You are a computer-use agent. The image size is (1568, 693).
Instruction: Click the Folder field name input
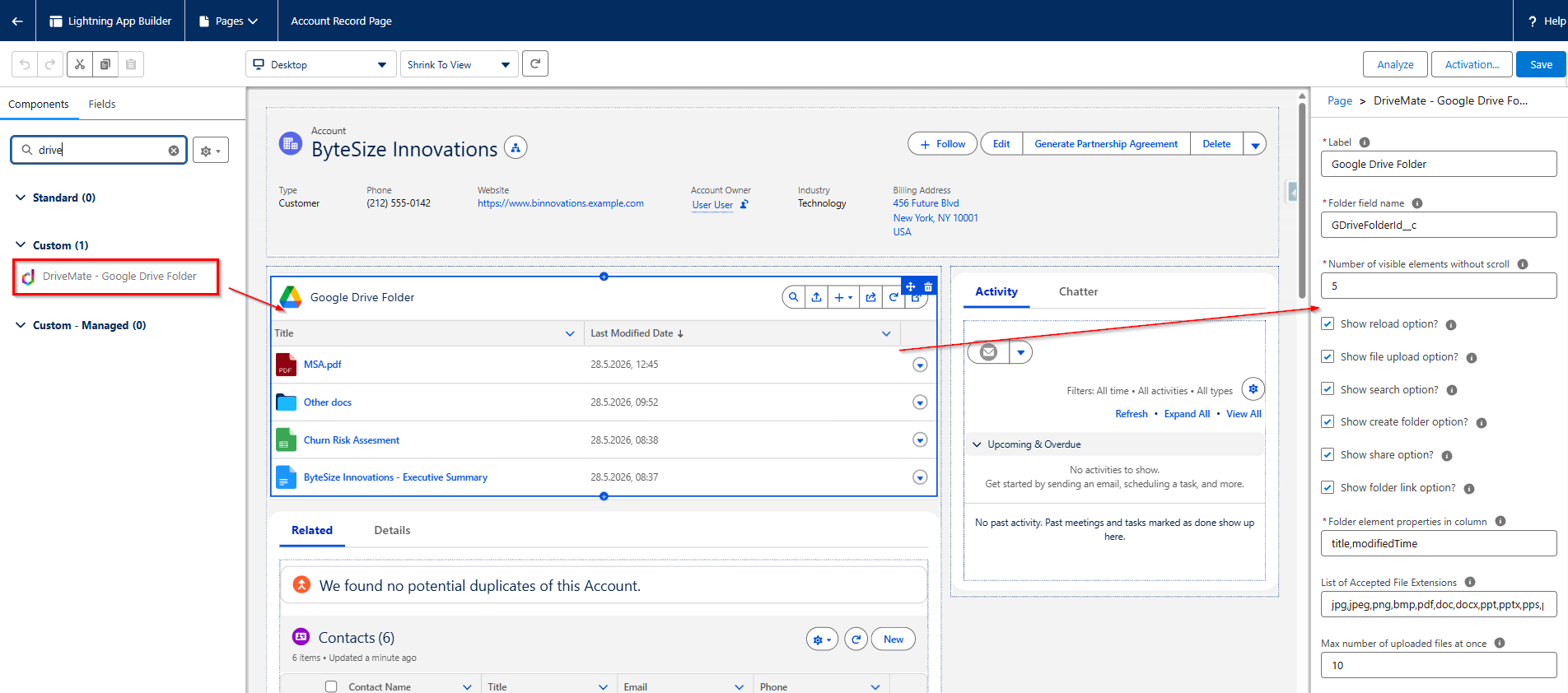click(x=1439, y=225)
